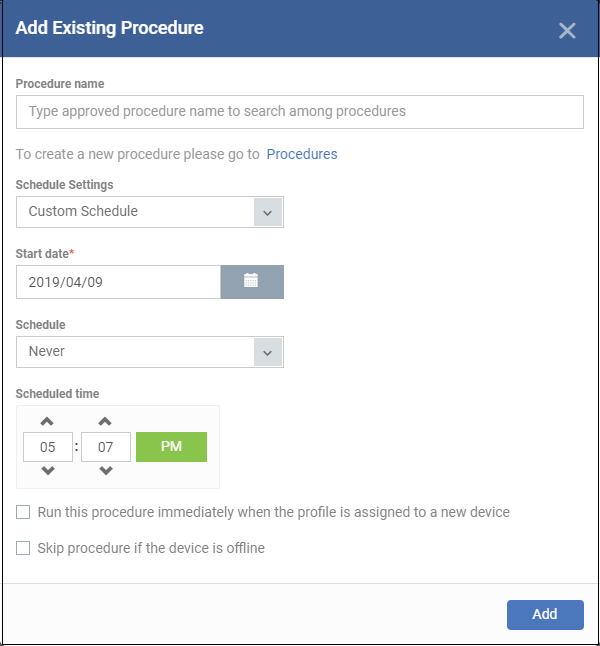The height and width of the screenshot is (646, 600).
Task: Expand the Schedule dropdown arrow showing Never
Action: [x=268, y=352]
